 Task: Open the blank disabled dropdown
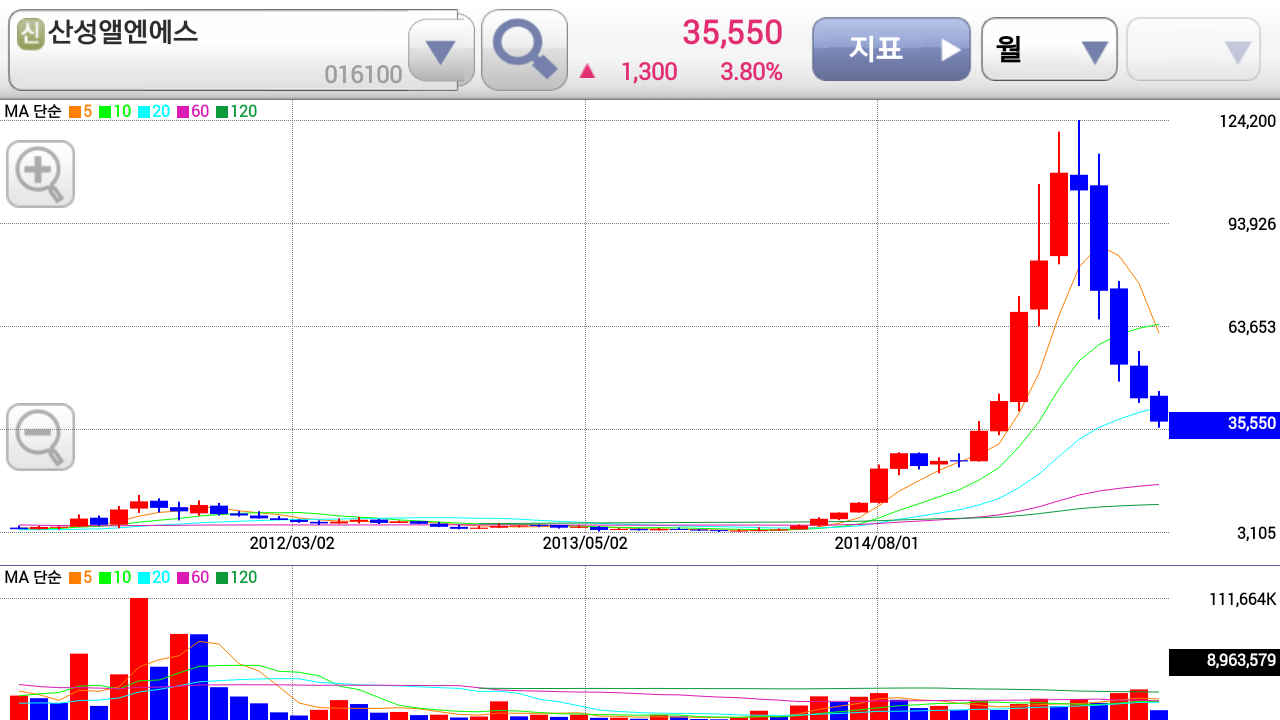pyautogui.click(x=1194, y=49)
